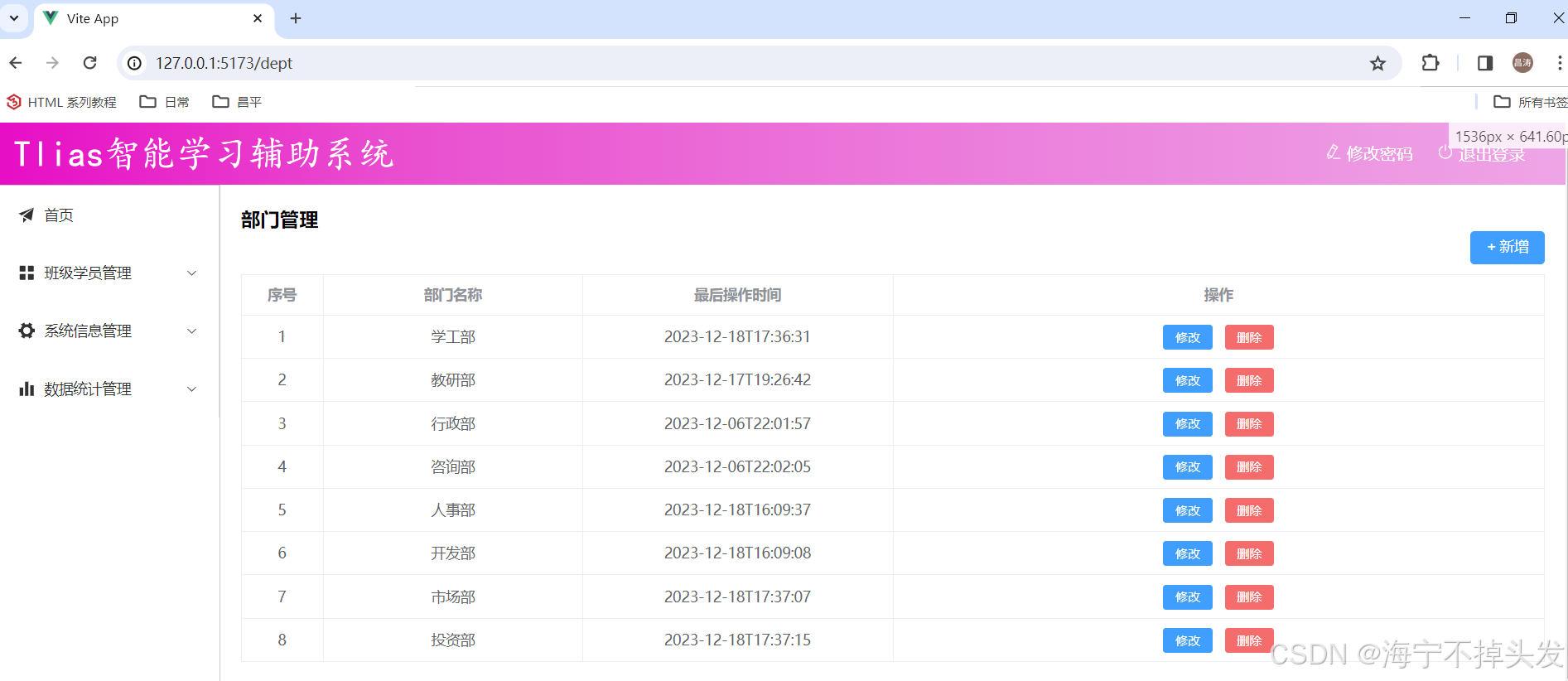This screenshot has height=681, width=1568.
Task: Expand 数据统计管理 chevron
Action: point(191,389)
